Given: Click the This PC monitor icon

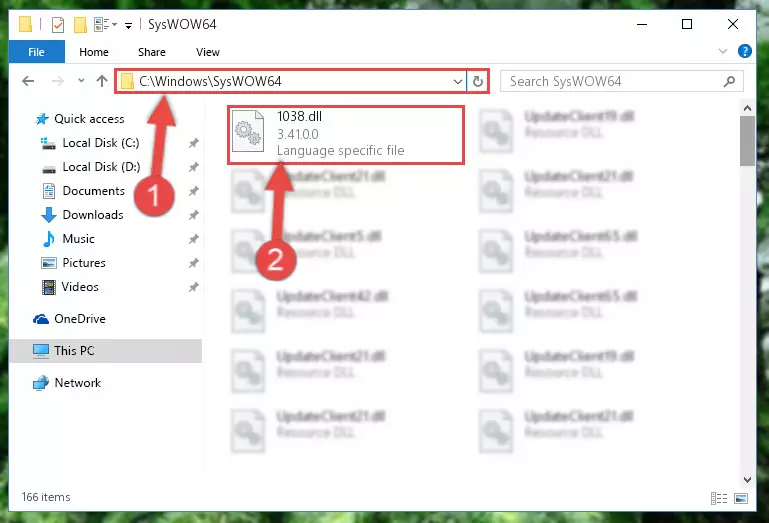Looking at the screenshot, I should coord(41,351).
